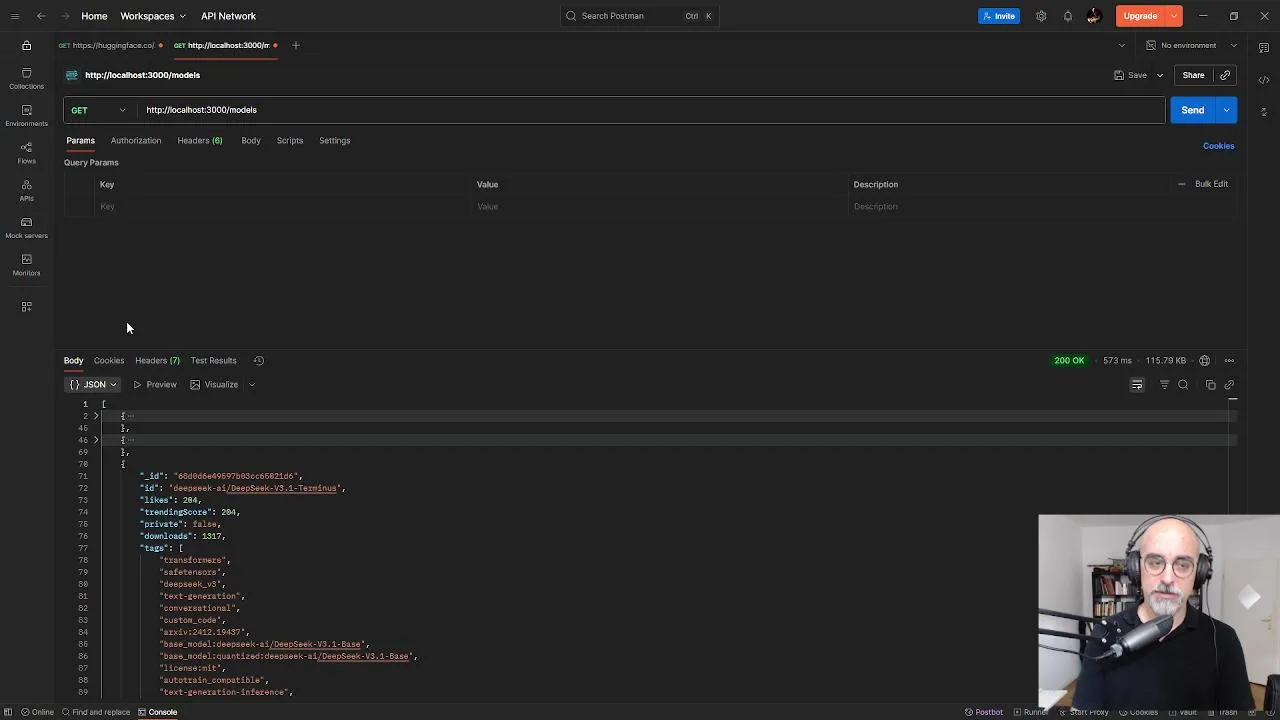The height and width of the screenshot is (720, 1280).
Task: Toggle word wrap in response
Action: [1137, 385]
